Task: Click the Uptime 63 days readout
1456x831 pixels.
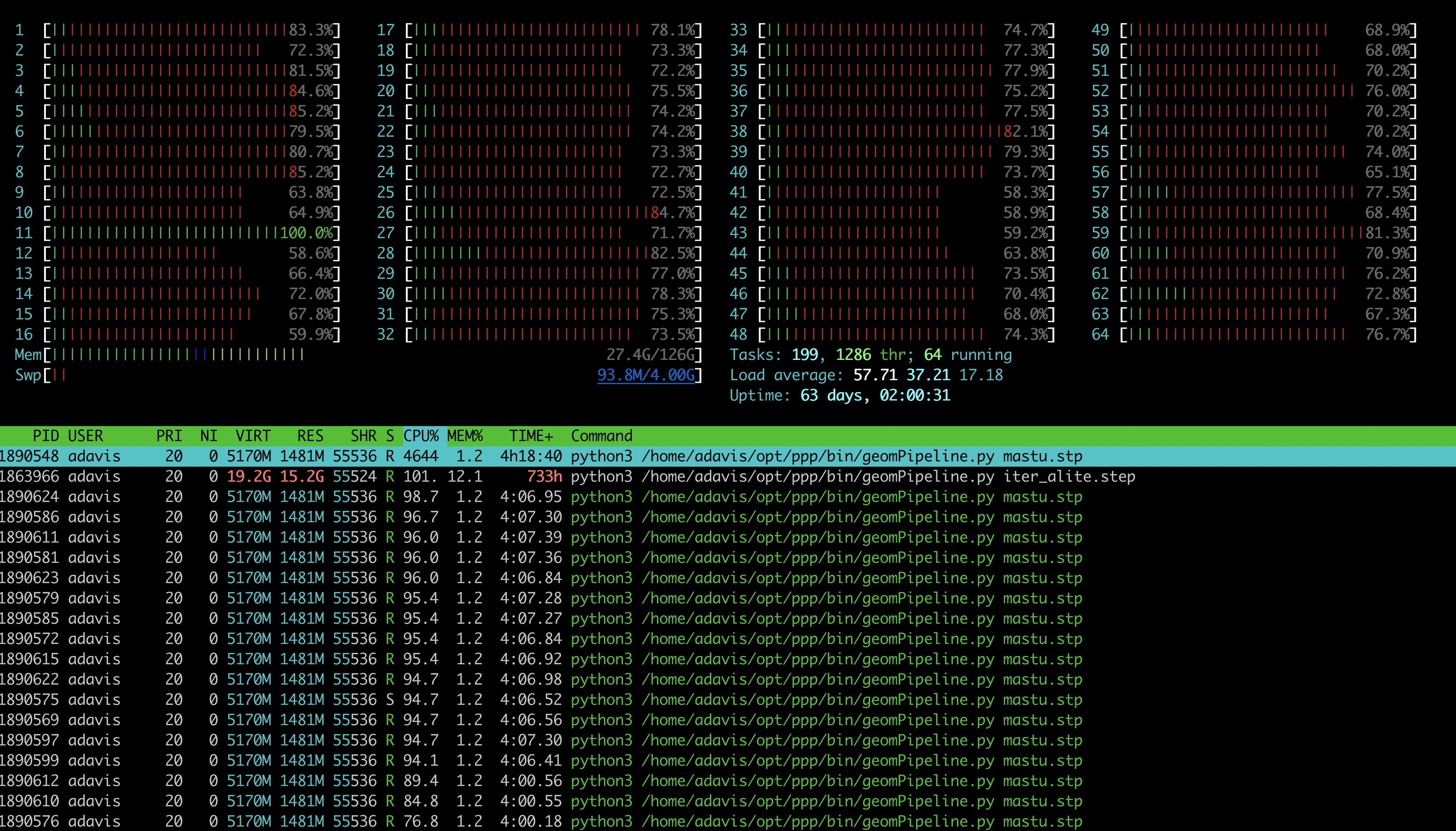Action: pos(840,396)
